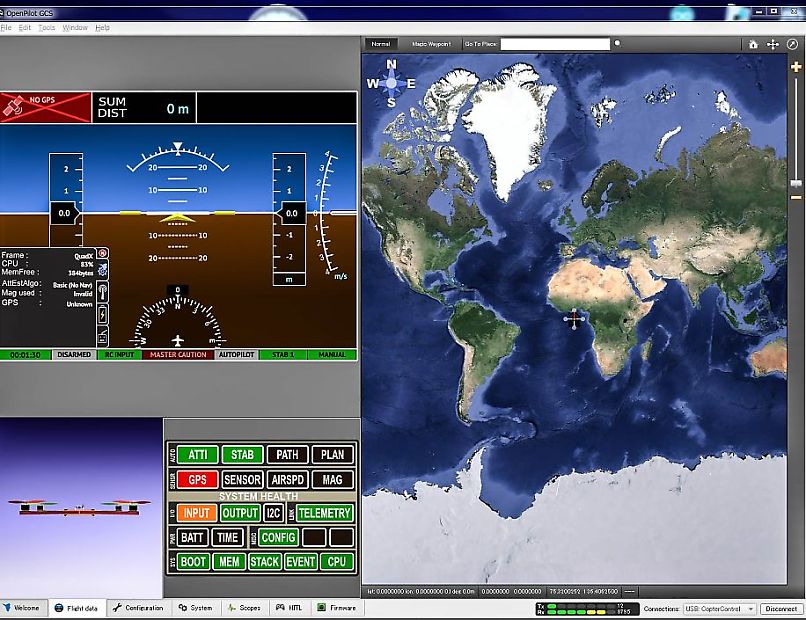Click the BATT system health indicator
806x620 pixels.
pyautogui.click(x=192, y=538)
